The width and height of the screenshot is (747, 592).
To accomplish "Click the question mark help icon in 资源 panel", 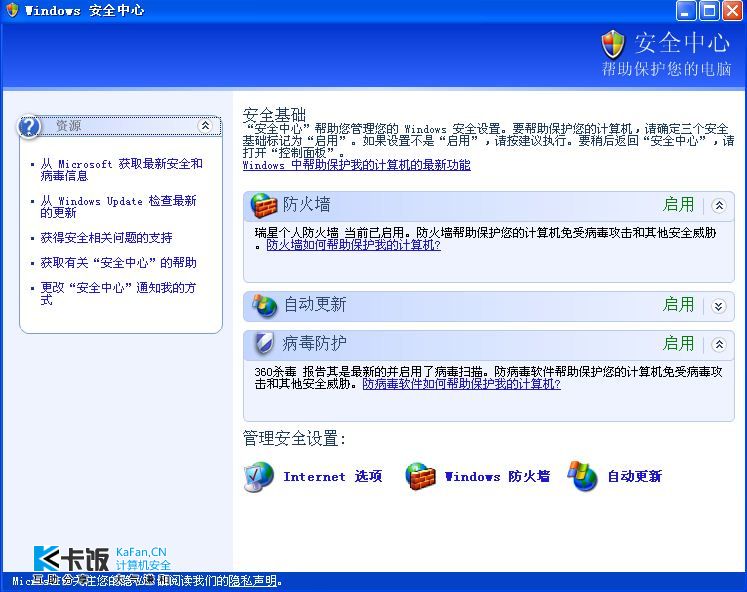I will pos(29,127).
